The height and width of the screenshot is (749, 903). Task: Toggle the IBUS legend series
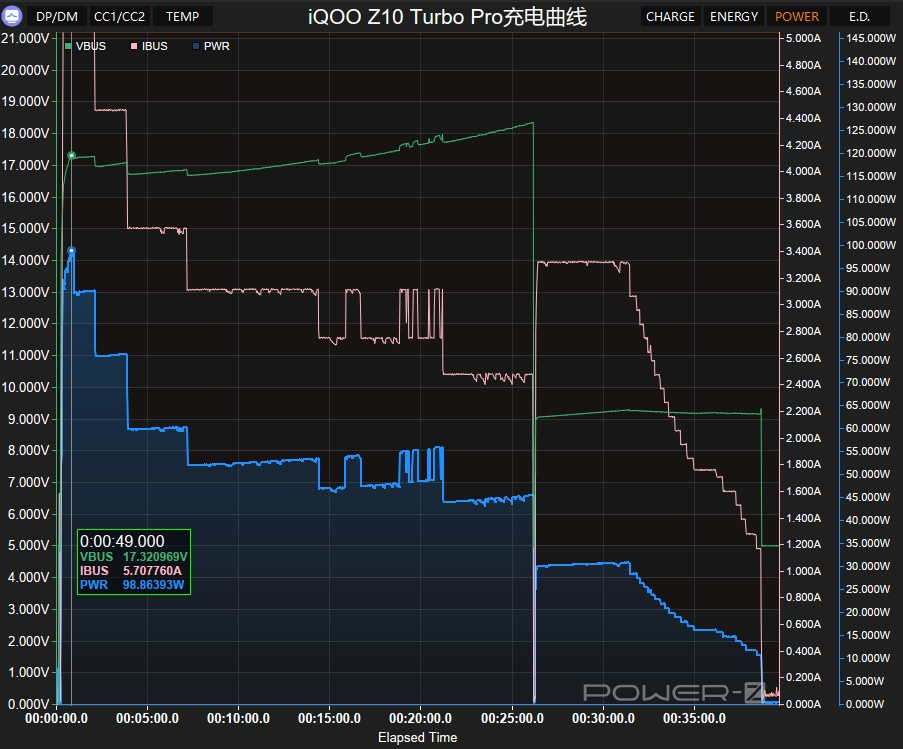point(149,46)
